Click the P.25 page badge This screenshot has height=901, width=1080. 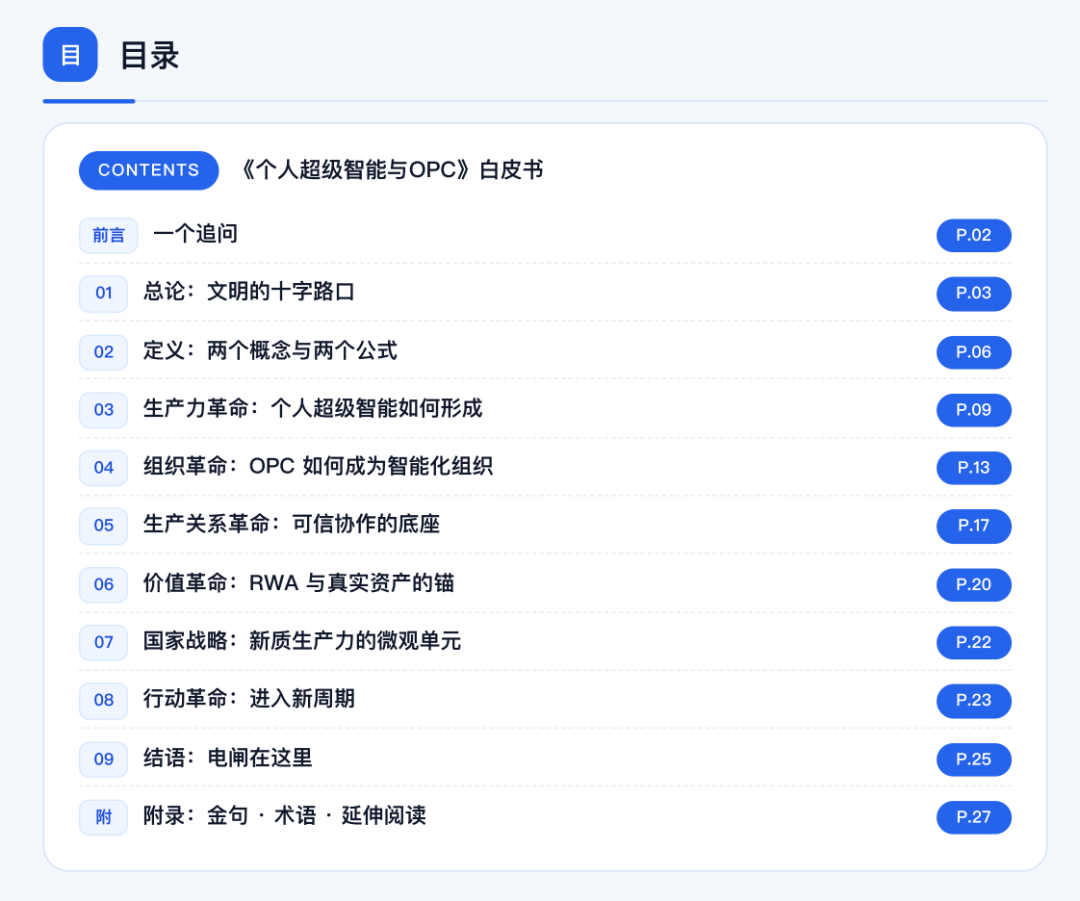coord(974,760)
